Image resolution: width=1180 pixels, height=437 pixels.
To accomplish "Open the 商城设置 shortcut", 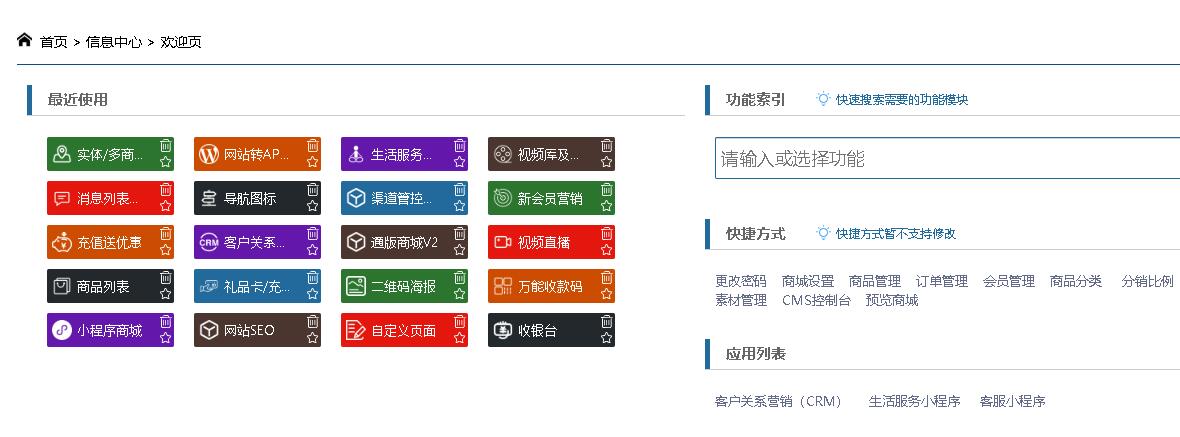I will point(808,281).
